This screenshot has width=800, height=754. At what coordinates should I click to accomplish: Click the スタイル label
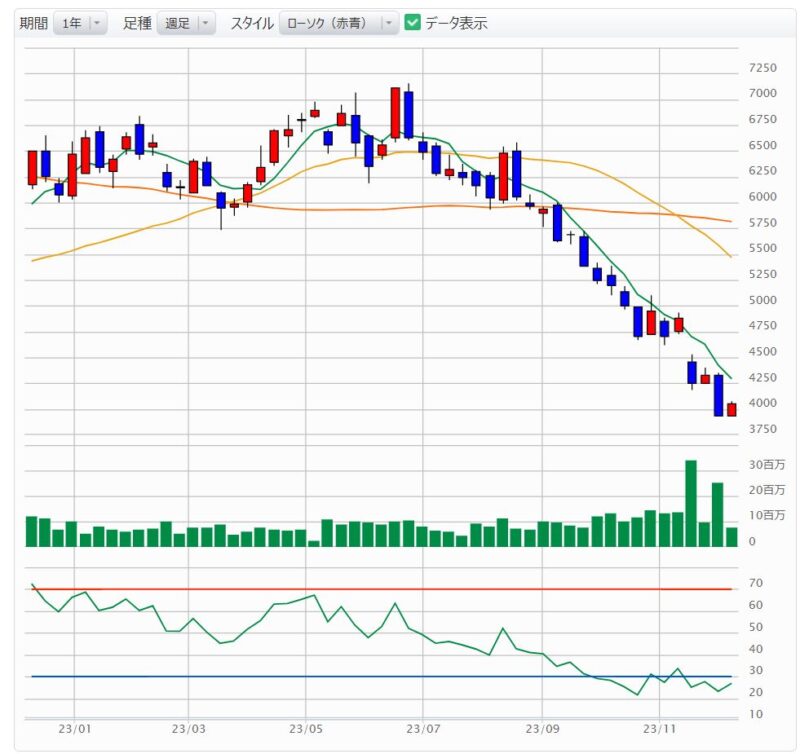click(x=252, y=23)
